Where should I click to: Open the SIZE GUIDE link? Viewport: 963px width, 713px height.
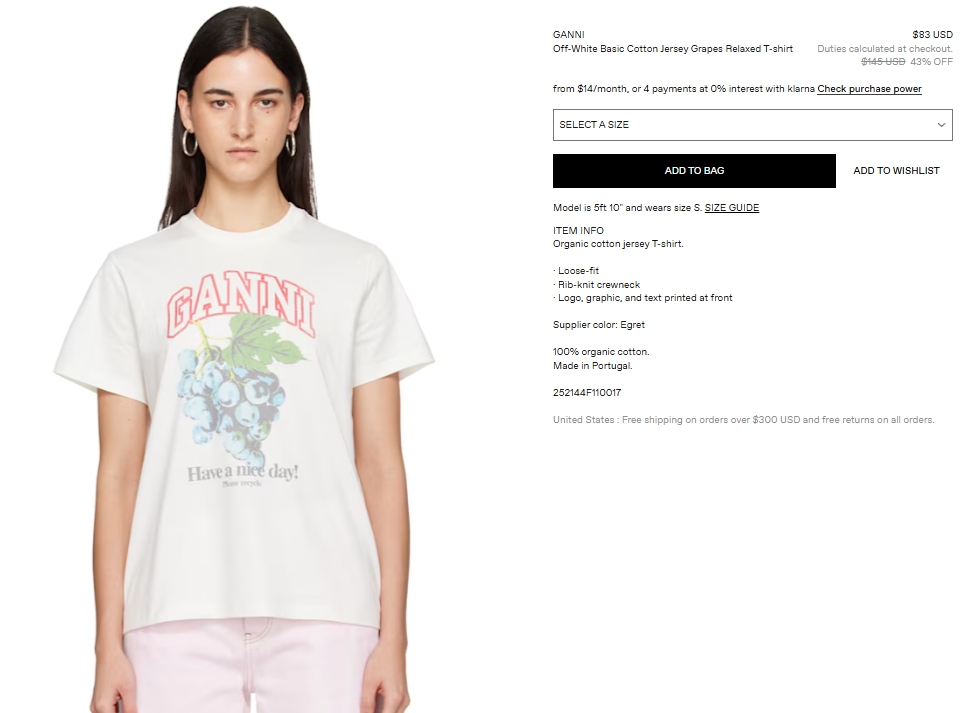coord(731,208)
